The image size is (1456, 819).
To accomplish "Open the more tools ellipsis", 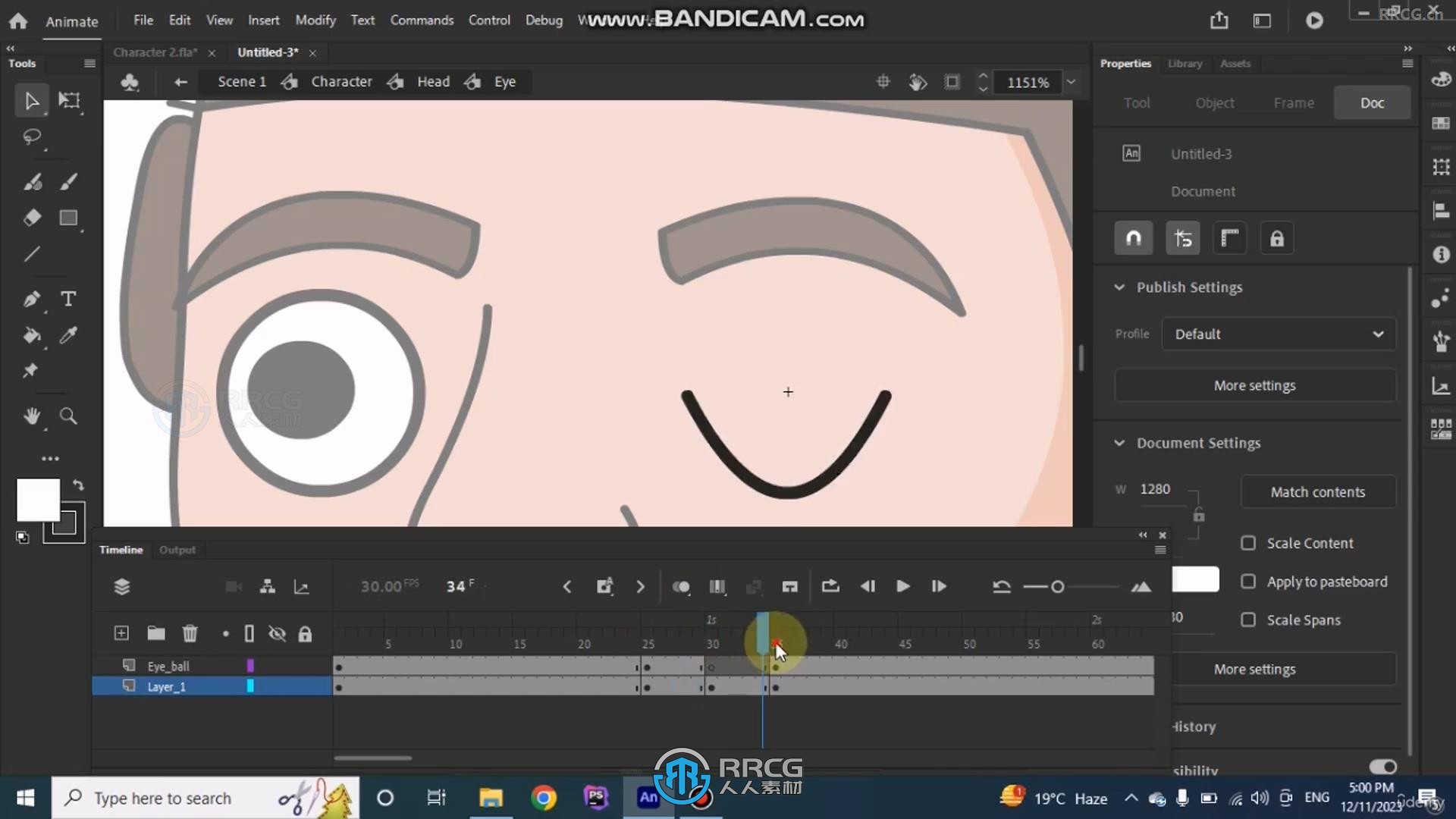I will [50, 459].
